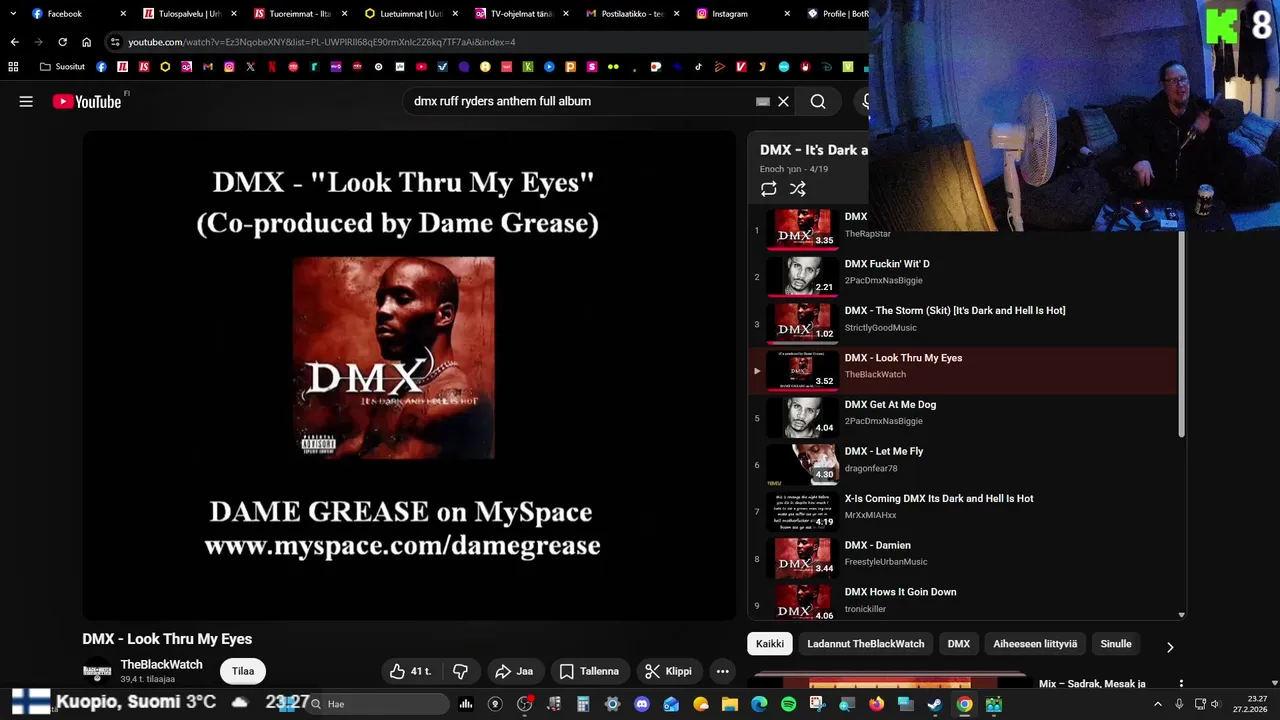This screenshot has width=1280, height=720.
Task: Open the X (Twitter) bookmark icon
Action: click(x=250, y=67)
